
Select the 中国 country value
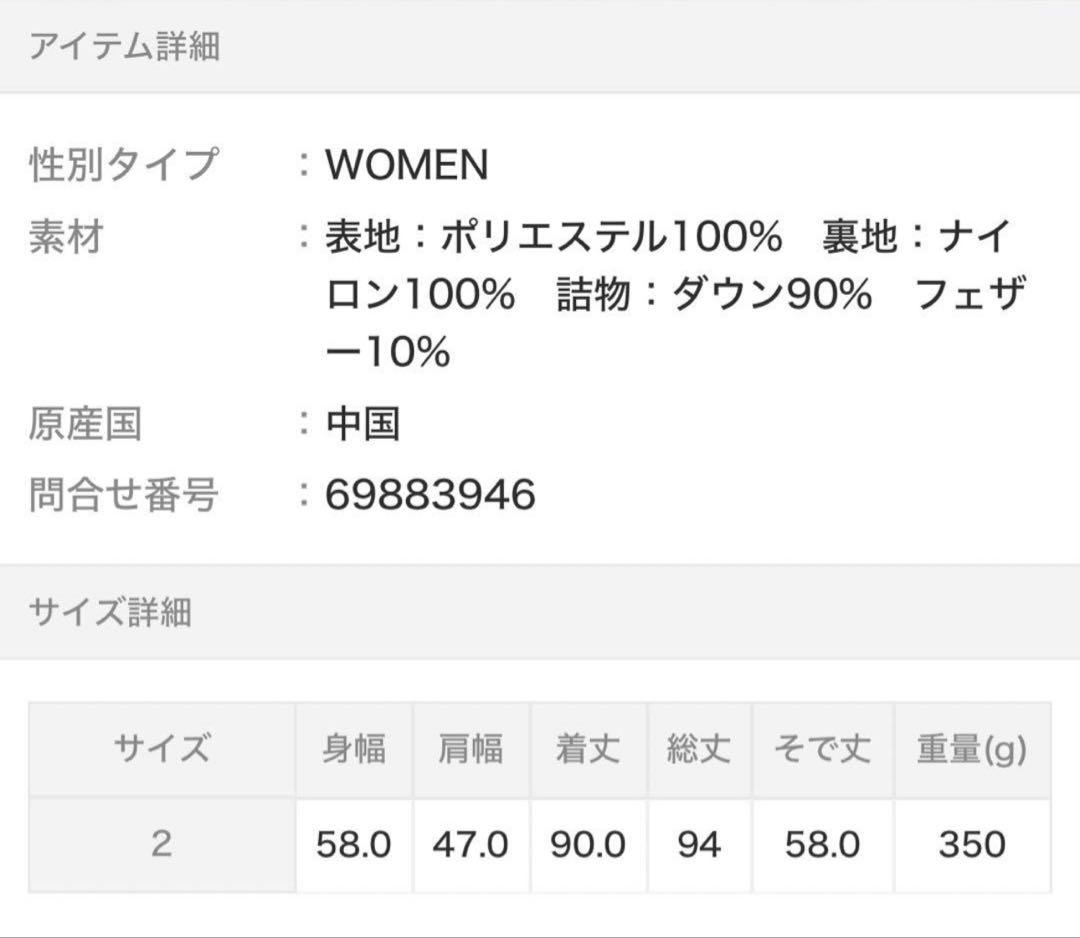click(363, 424)
